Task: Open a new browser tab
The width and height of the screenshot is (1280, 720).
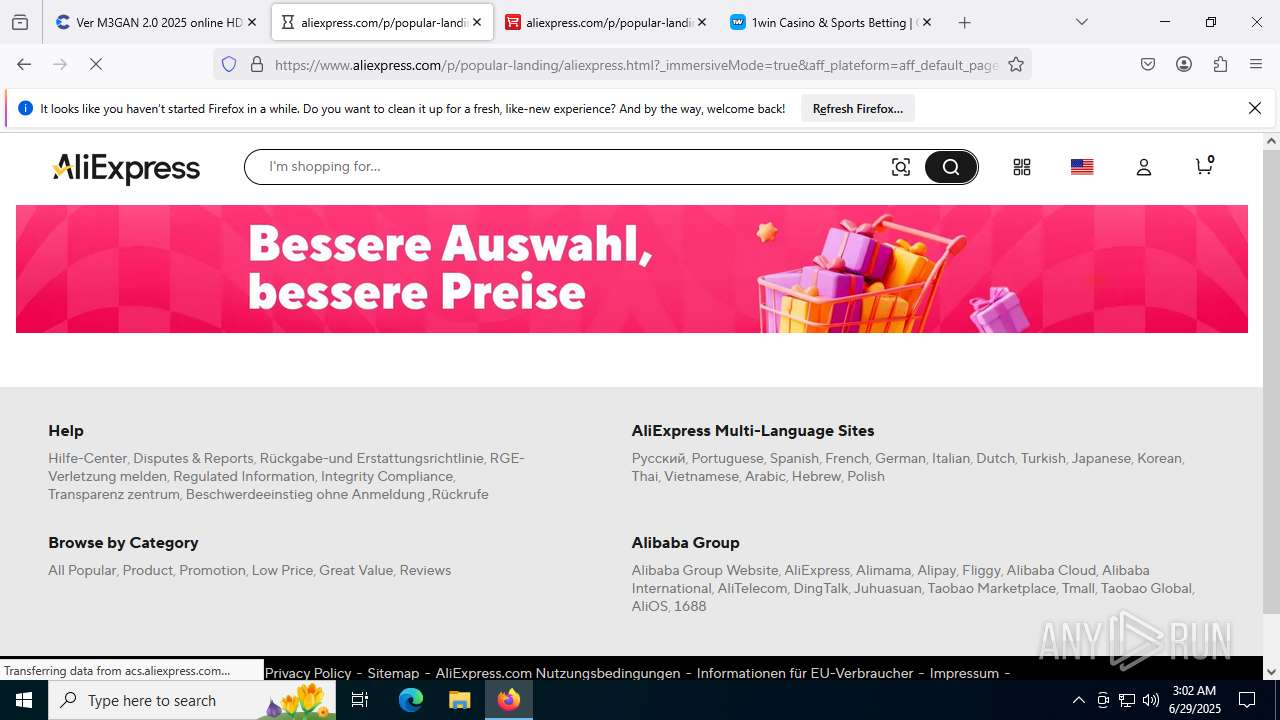Action: 964,22
